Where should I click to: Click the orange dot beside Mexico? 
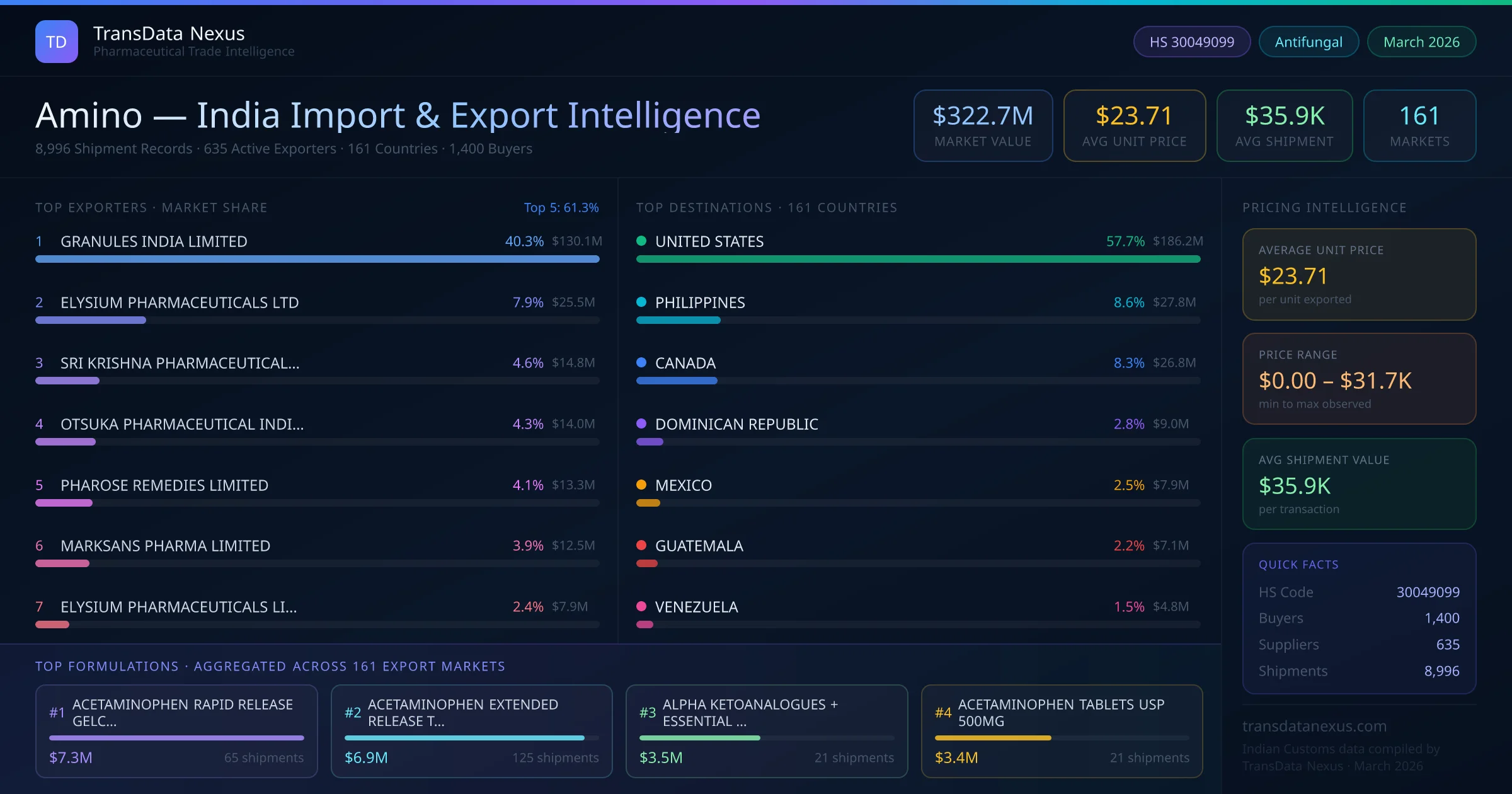(641, 485)
